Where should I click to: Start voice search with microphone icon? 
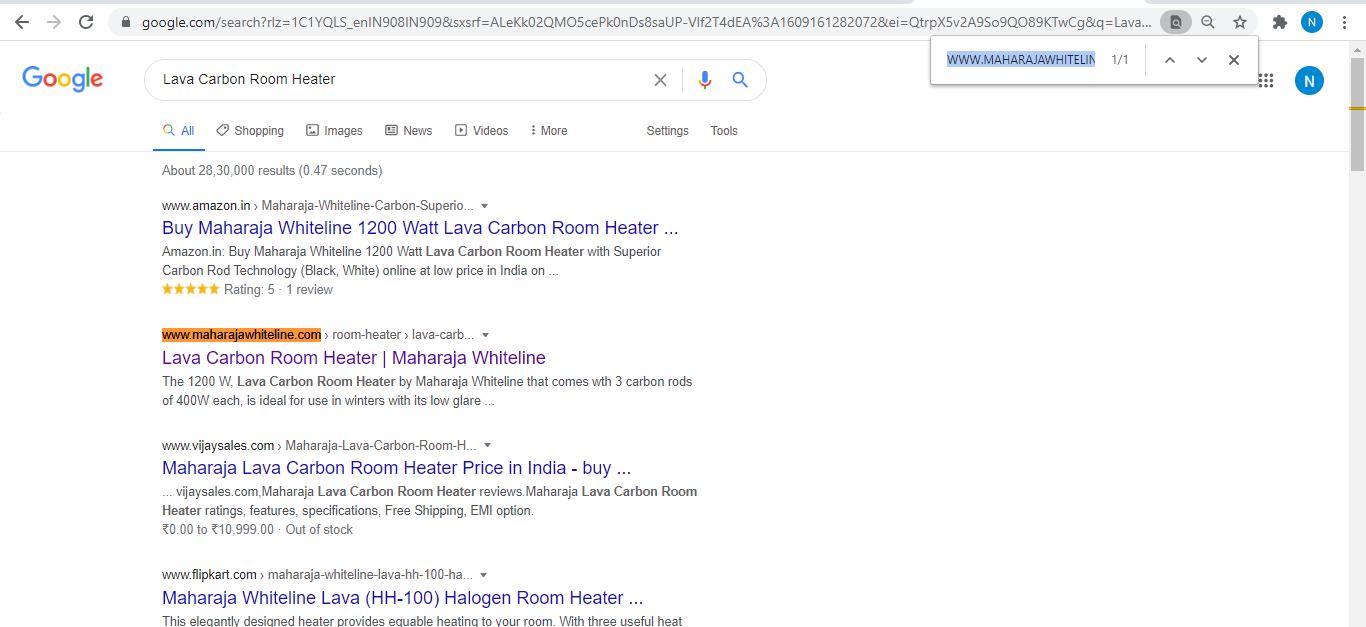705,80
